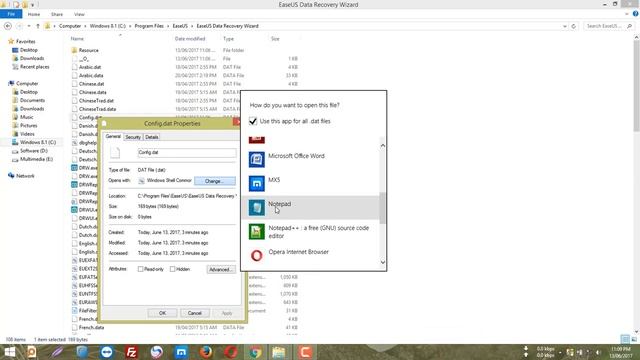The image size is (640, 360).
Task: Click app list scrollbar thumb
Action: (382, 208)
